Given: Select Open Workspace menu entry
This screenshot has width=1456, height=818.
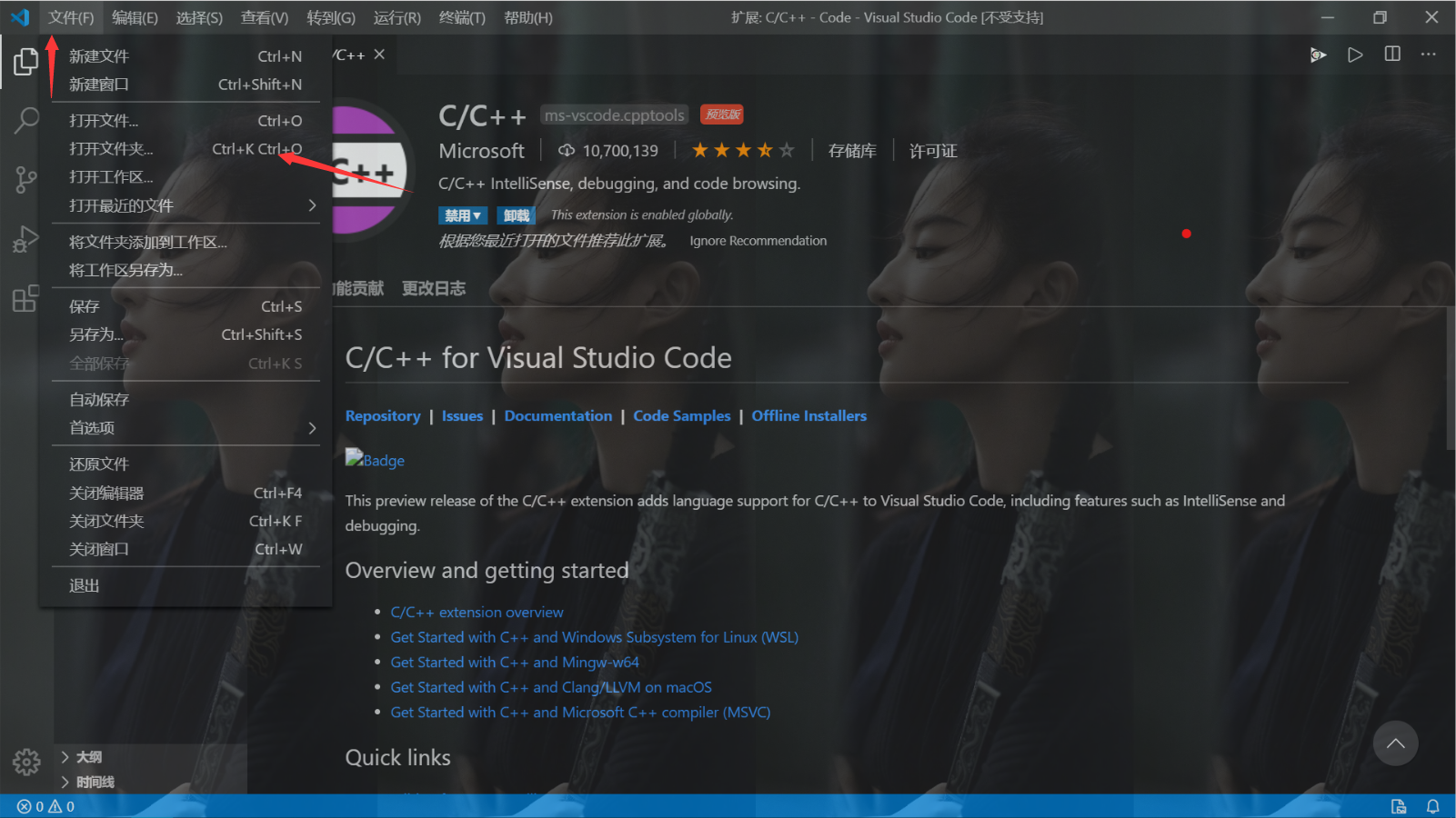Looking at the screenshot, I should (186, 177).
